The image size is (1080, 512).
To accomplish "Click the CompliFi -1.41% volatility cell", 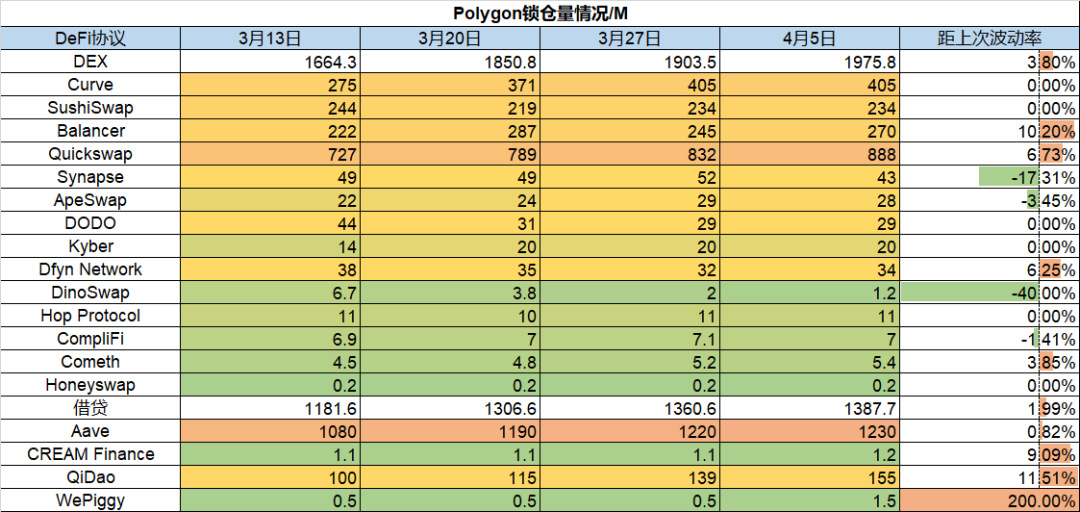I will (989, 339).
